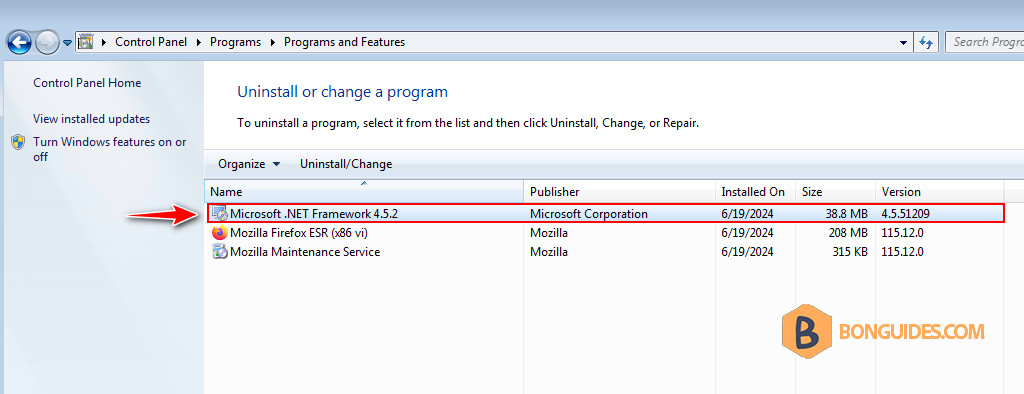The height and width of the screenshot is (394, 1024).
Task: Click 6/19/2024 date in .NET Framework row
Action: pyautogui.click(x=747, y=214)
